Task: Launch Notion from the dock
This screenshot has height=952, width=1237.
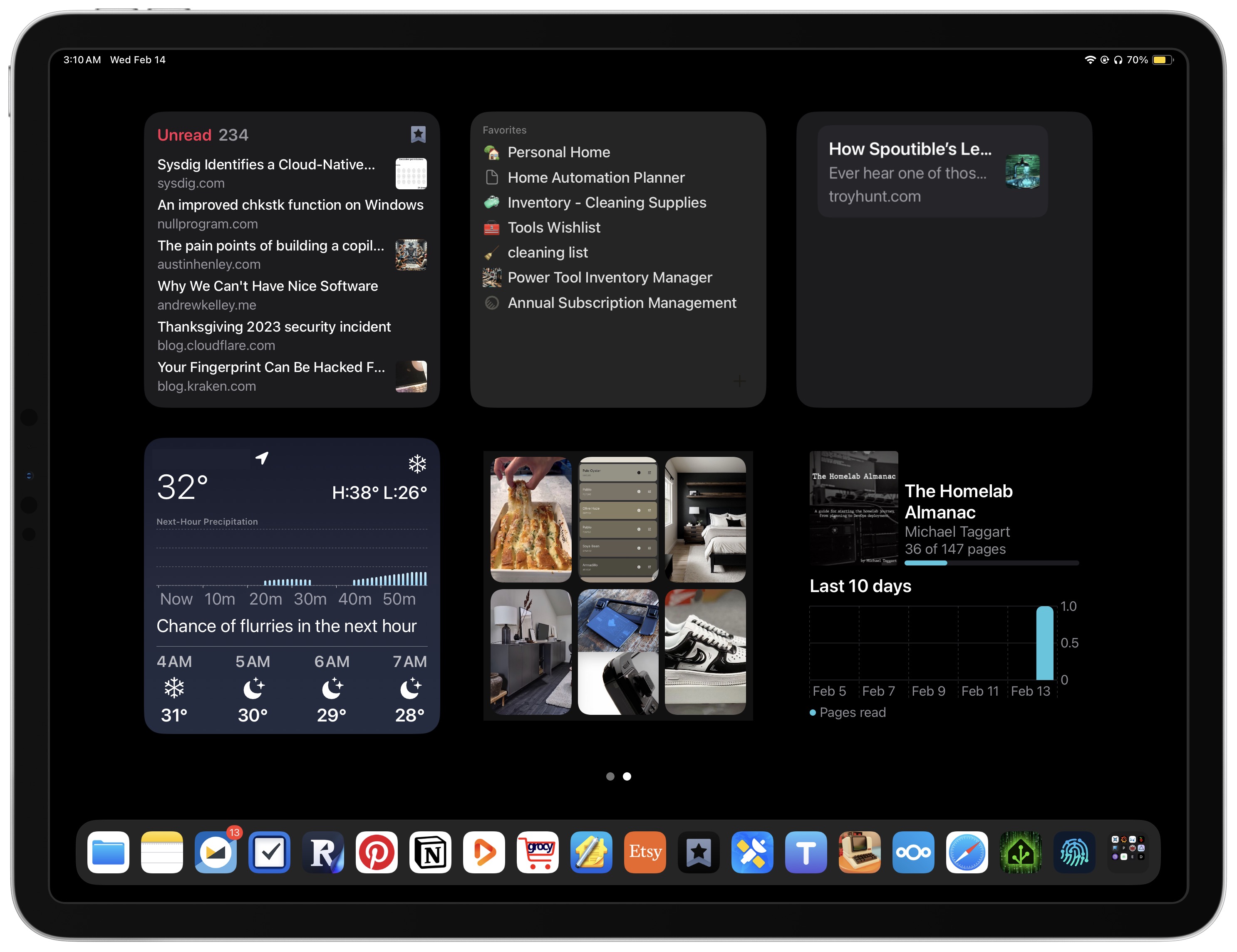Action: [430, 852]
